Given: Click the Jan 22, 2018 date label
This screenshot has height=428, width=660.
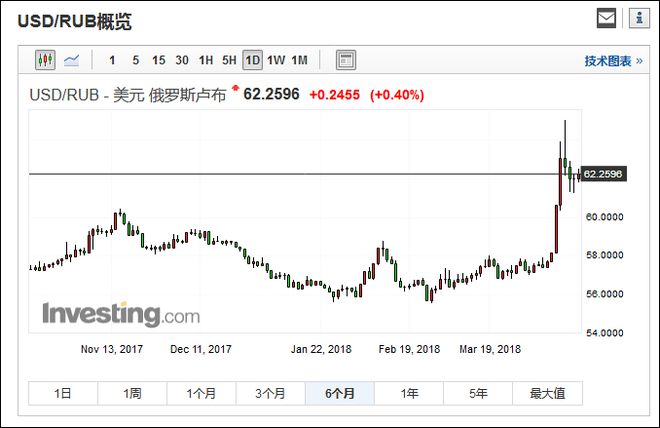Looking at the screenshot, I should 321,349.
